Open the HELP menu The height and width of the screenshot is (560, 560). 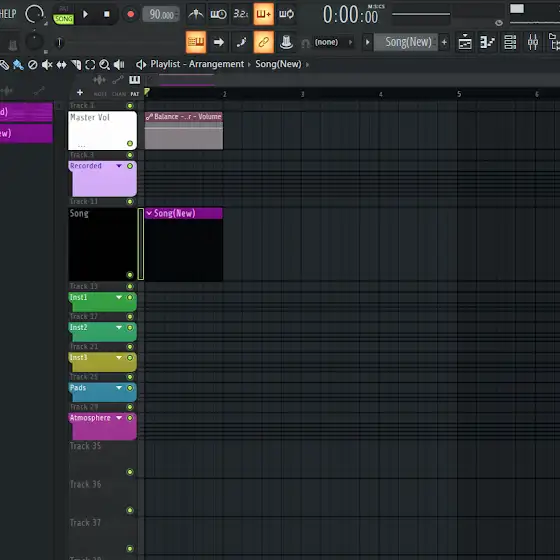click(x=8, y=14)
